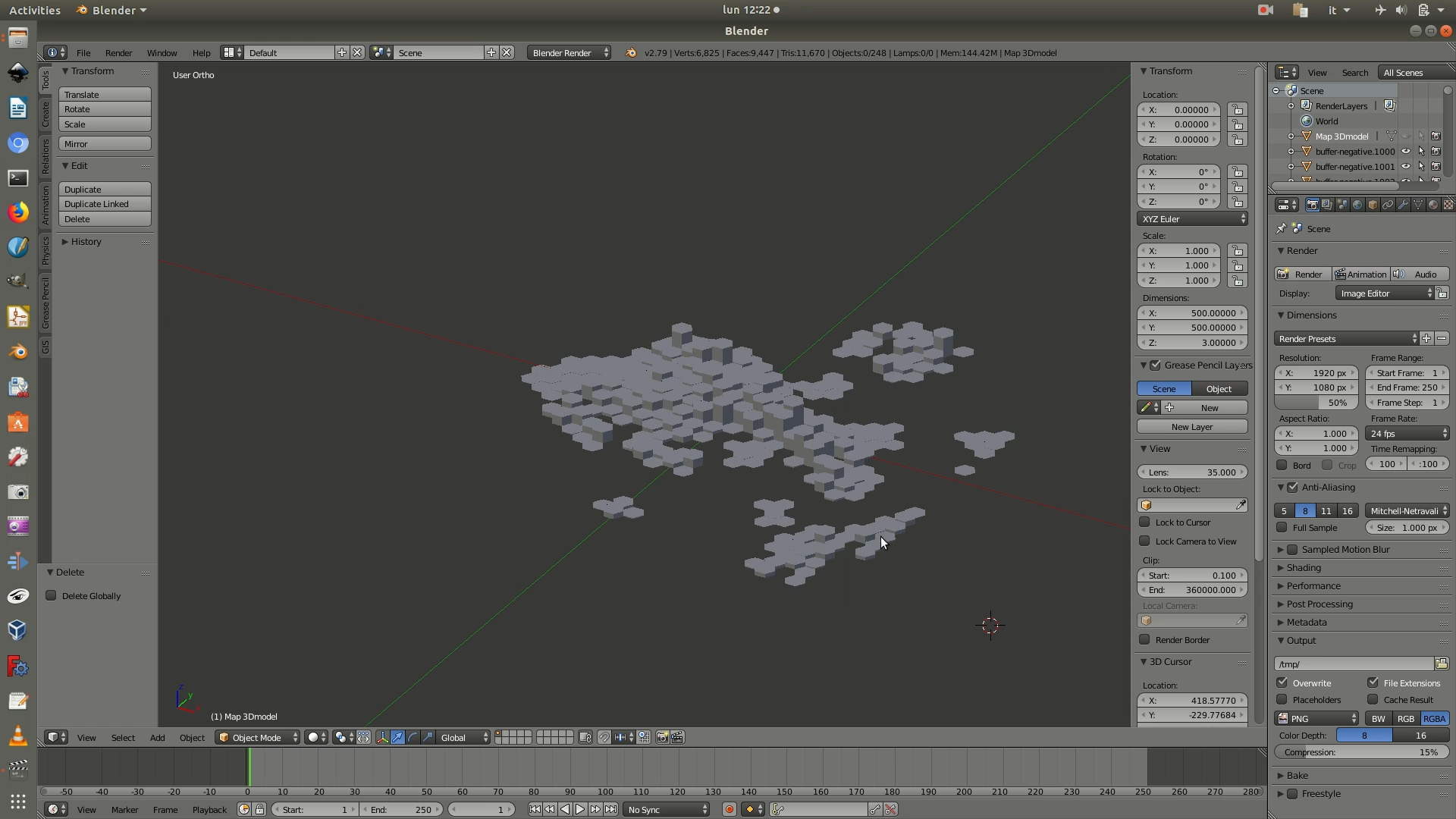Open the Texture properties tab (checker icon)
The height and width of the screenshot is (819, 1456).
[1448, 205]
